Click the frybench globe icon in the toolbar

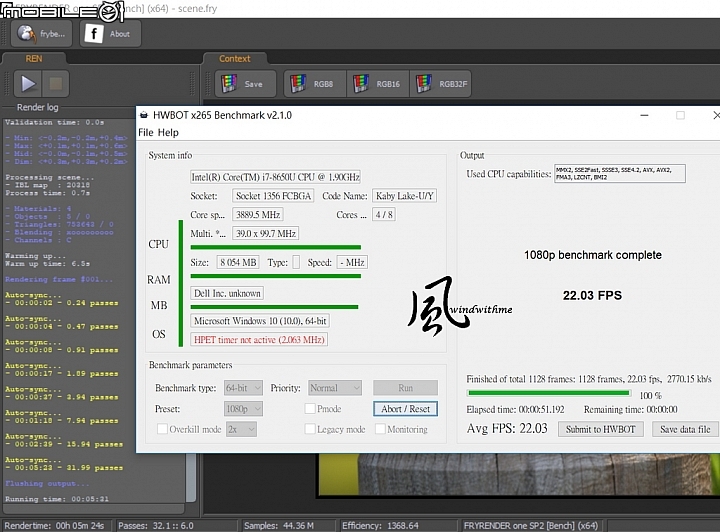pyautogui.click(x=26, y=34)
